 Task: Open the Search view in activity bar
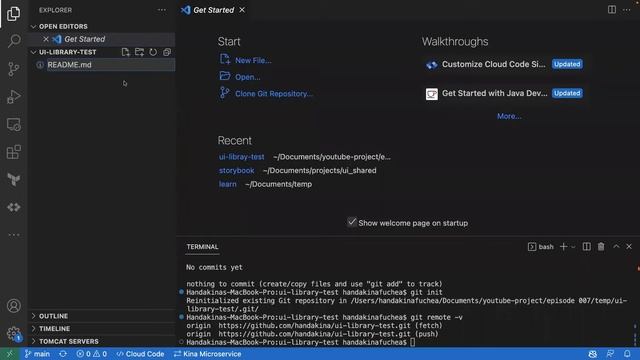coord(13,41)
